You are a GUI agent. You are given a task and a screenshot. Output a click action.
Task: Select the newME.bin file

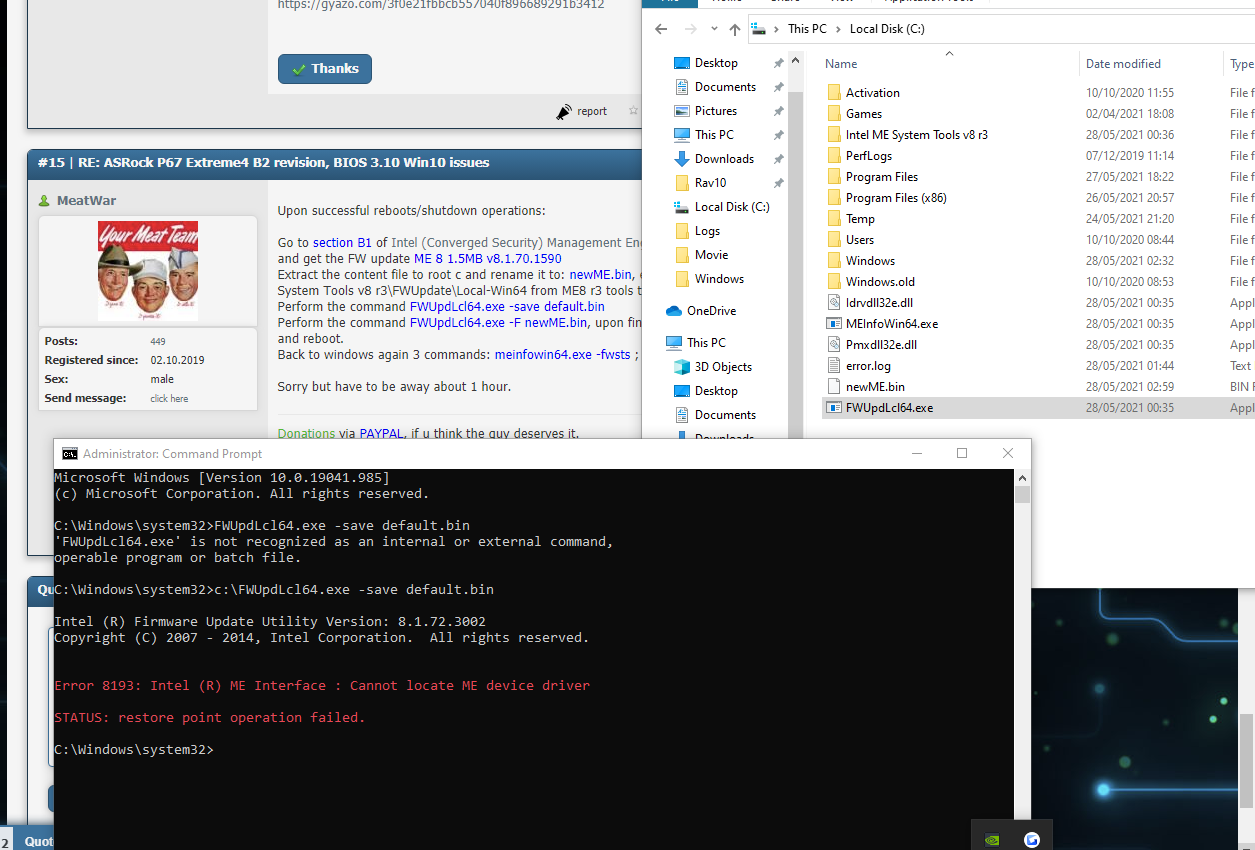tap(874, 387)
